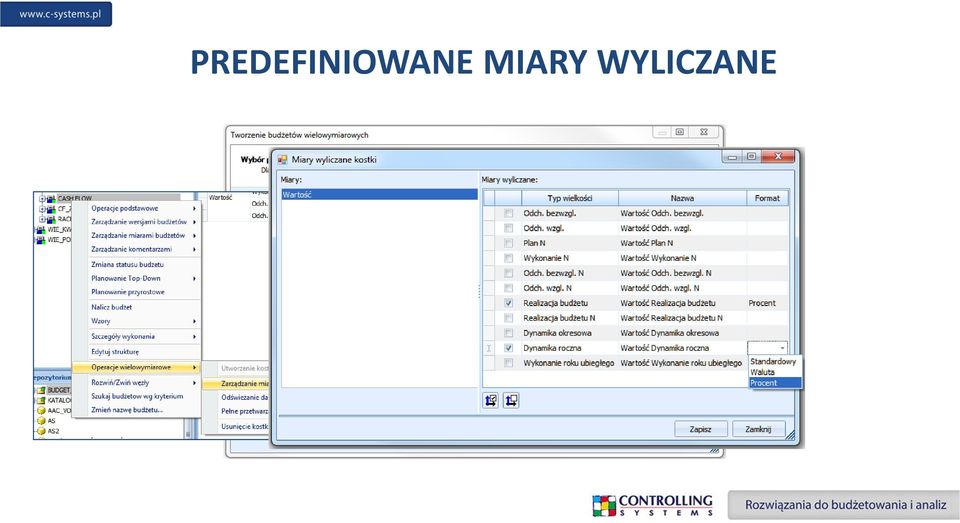
Task: Click the KATALO folder icon in repository
Action: click(42, 401)
